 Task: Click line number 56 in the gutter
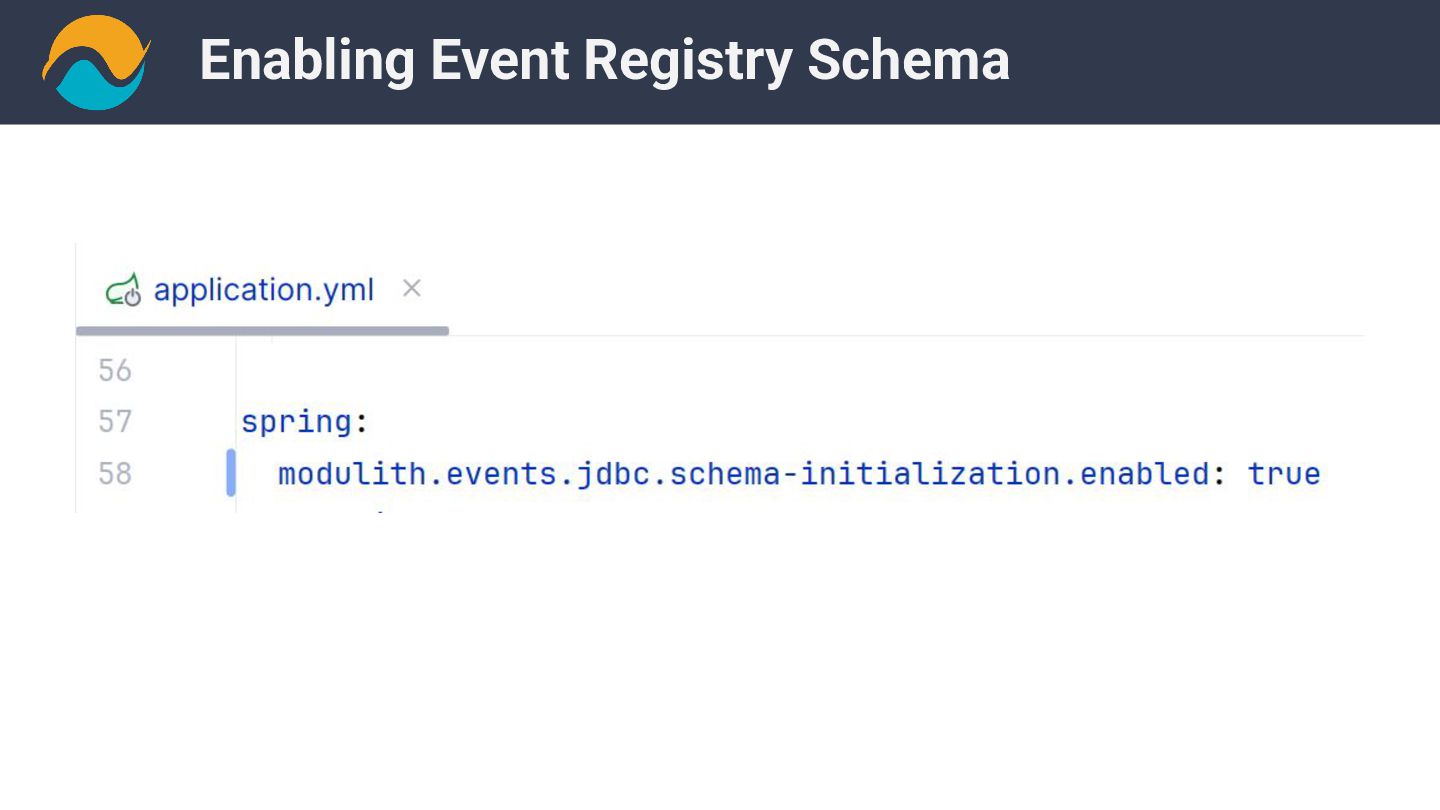pyautogui.click(x=115, y=371)
